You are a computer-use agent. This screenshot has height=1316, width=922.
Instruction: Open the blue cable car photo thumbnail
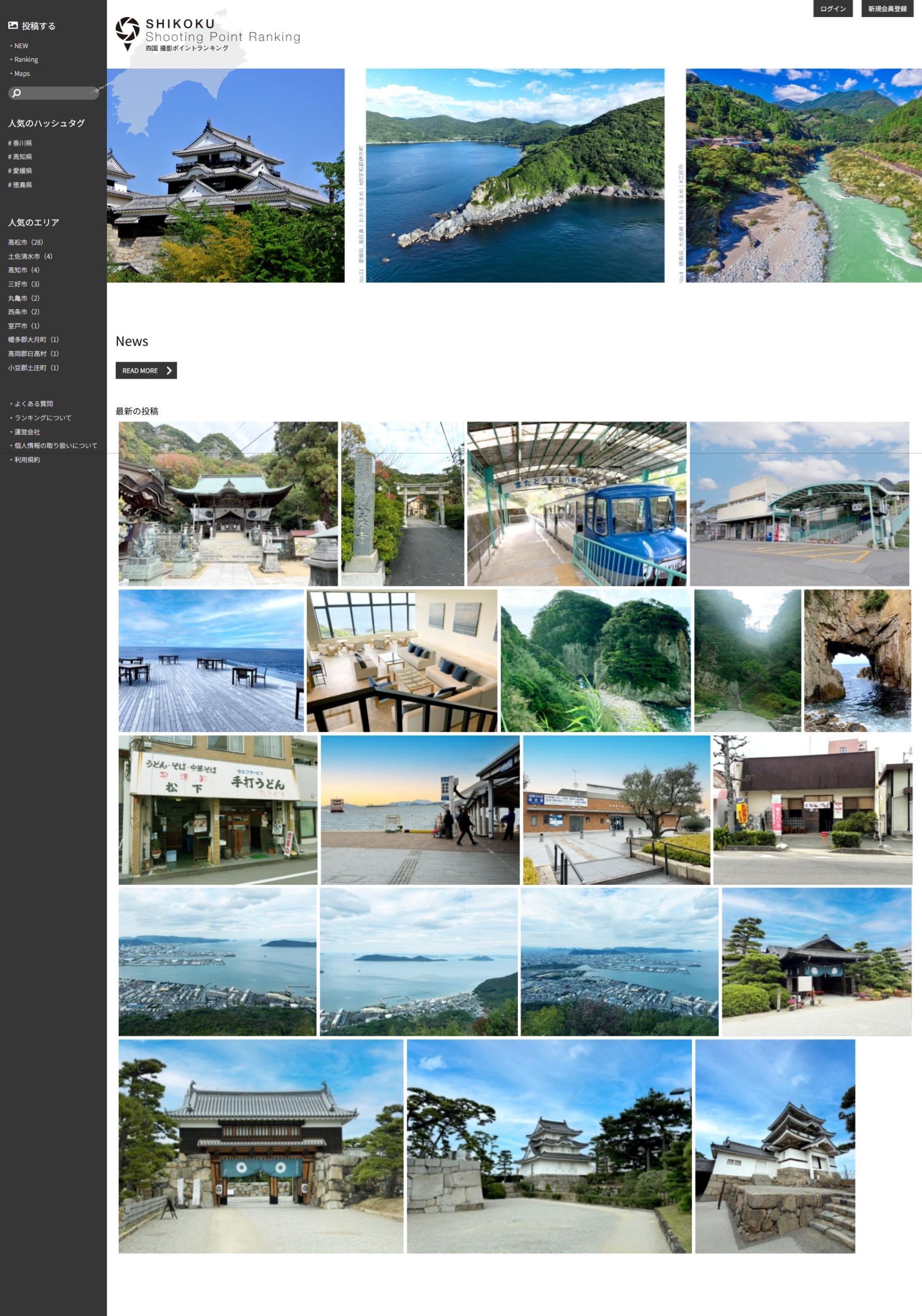576,503
